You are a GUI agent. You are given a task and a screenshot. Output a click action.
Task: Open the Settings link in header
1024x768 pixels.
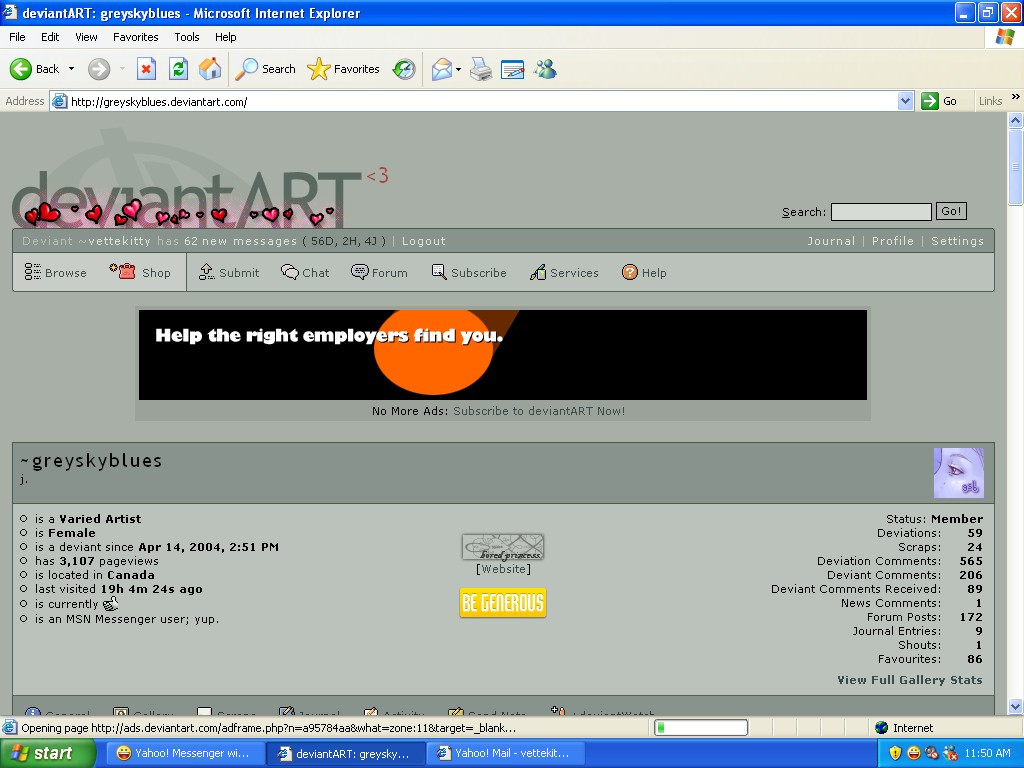(x=957, y=241)
